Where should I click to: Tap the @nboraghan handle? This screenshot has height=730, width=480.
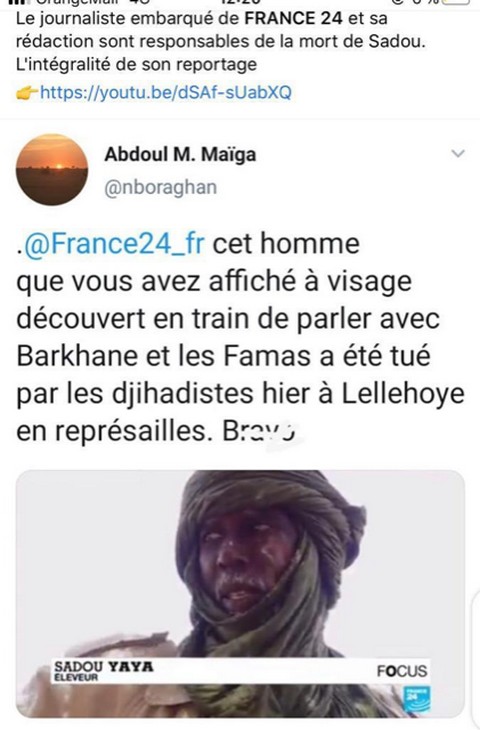point(161,187)
